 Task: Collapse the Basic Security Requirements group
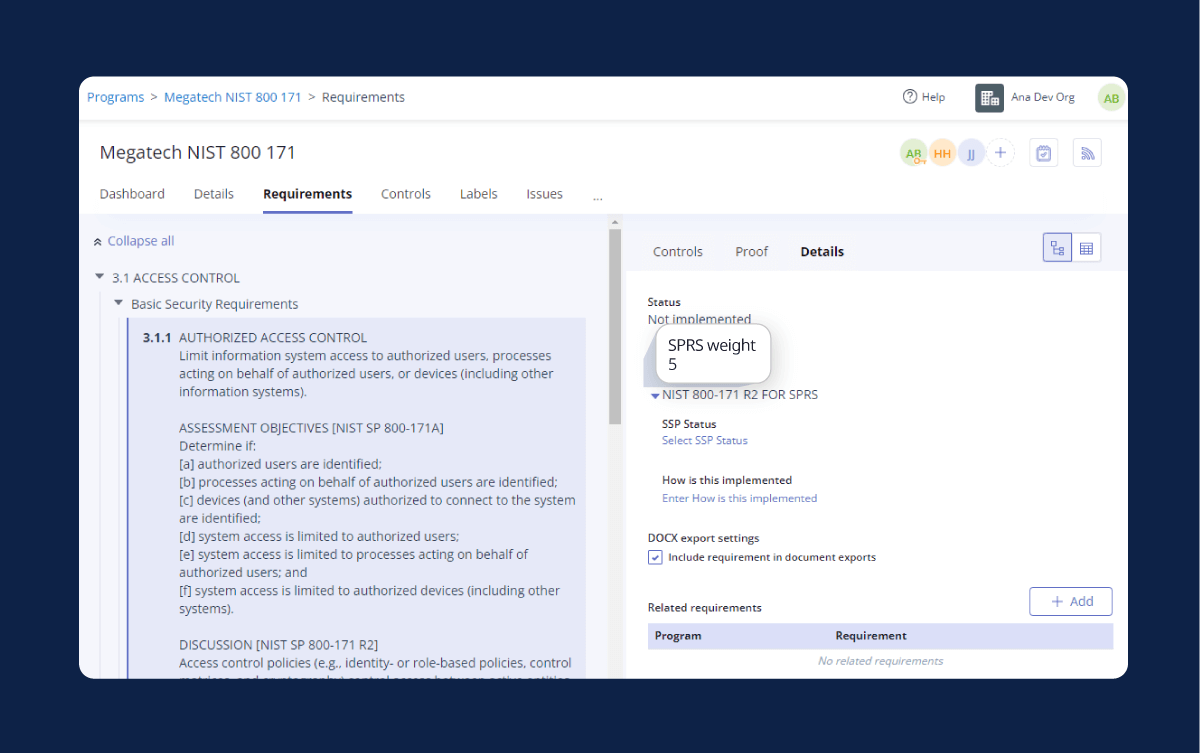[x=118, y=303]
